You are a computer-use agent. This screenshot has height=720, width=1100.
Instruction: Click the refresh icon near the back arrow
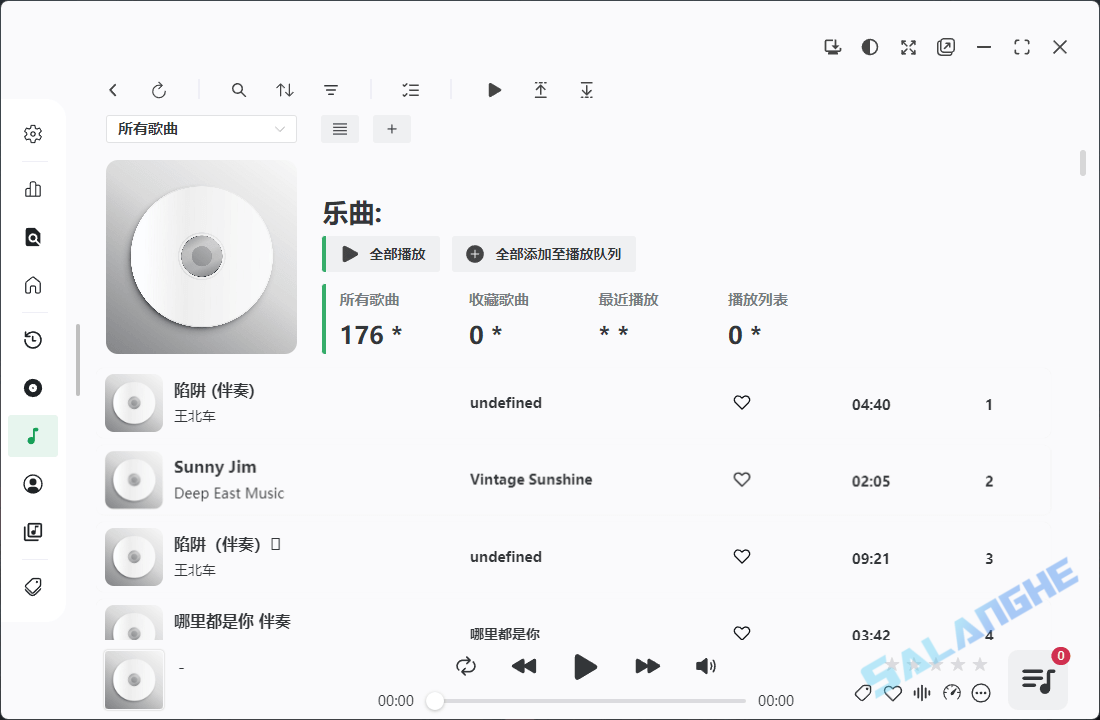(x=160, y=90)
